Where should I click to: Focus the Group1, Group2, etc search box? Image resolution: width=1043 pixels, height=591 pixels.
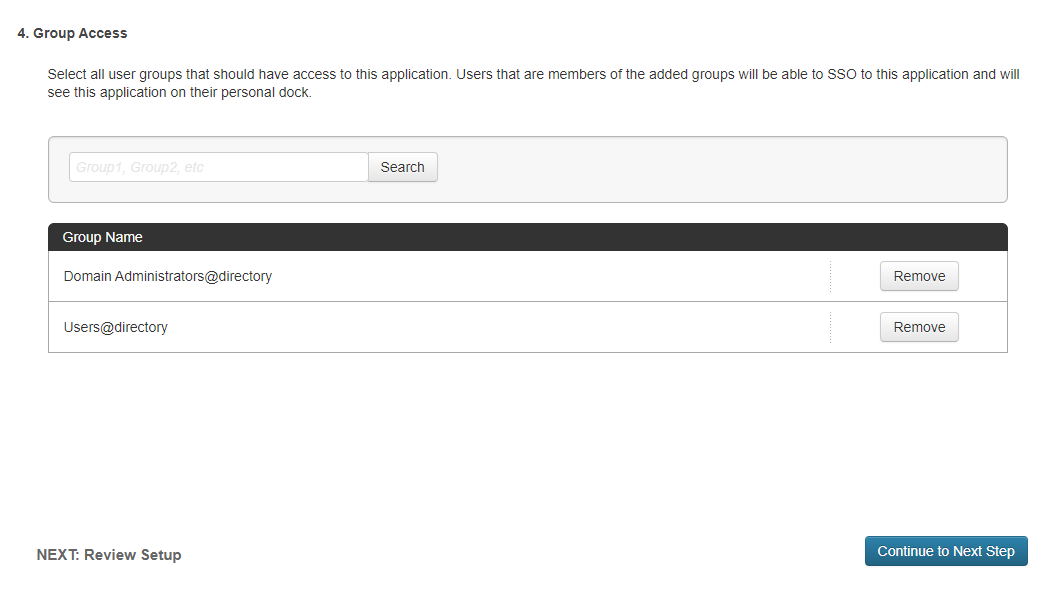pyautogui.click(x=218, y=166)
